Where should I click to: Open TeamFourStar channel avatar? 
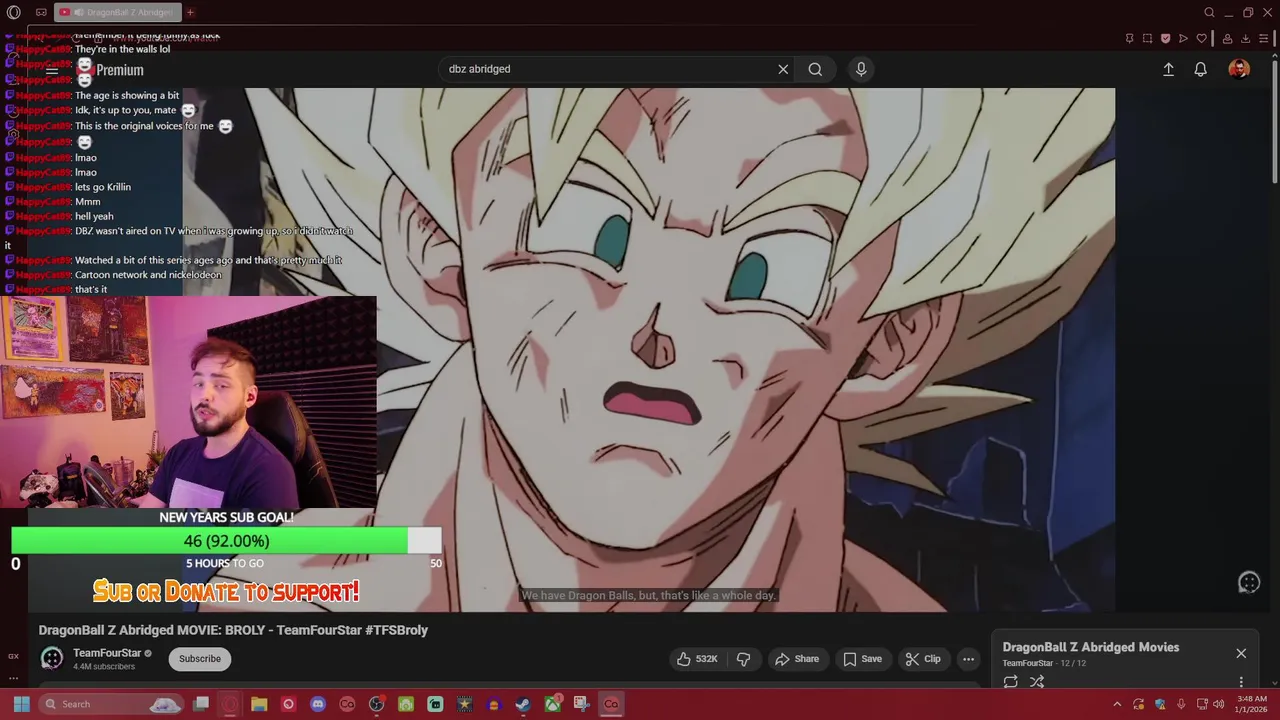click(52, 658)
